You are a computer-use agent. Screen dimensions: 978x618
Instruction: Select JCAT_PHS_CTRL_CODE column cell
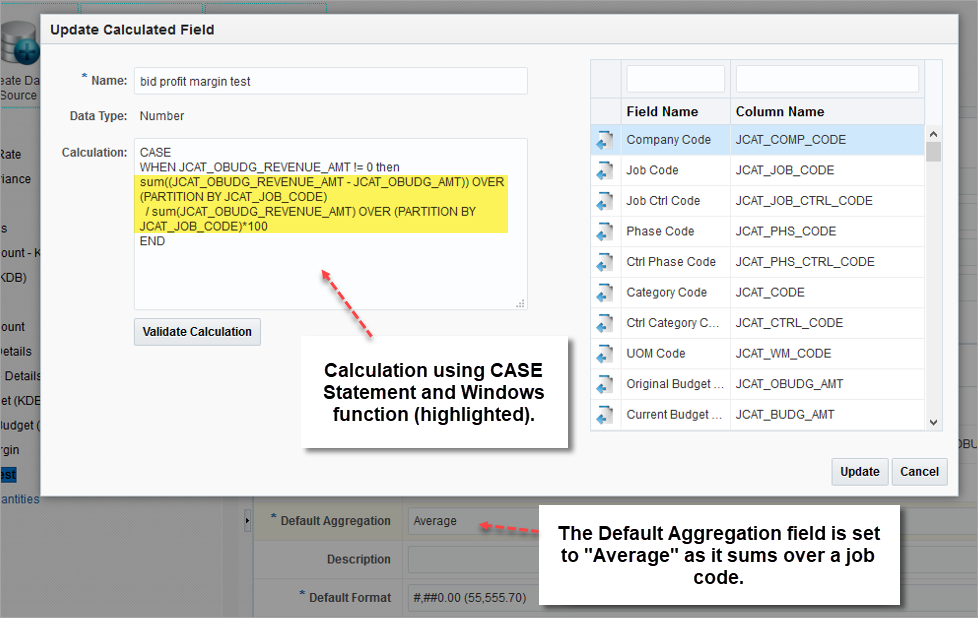[827, 262]
